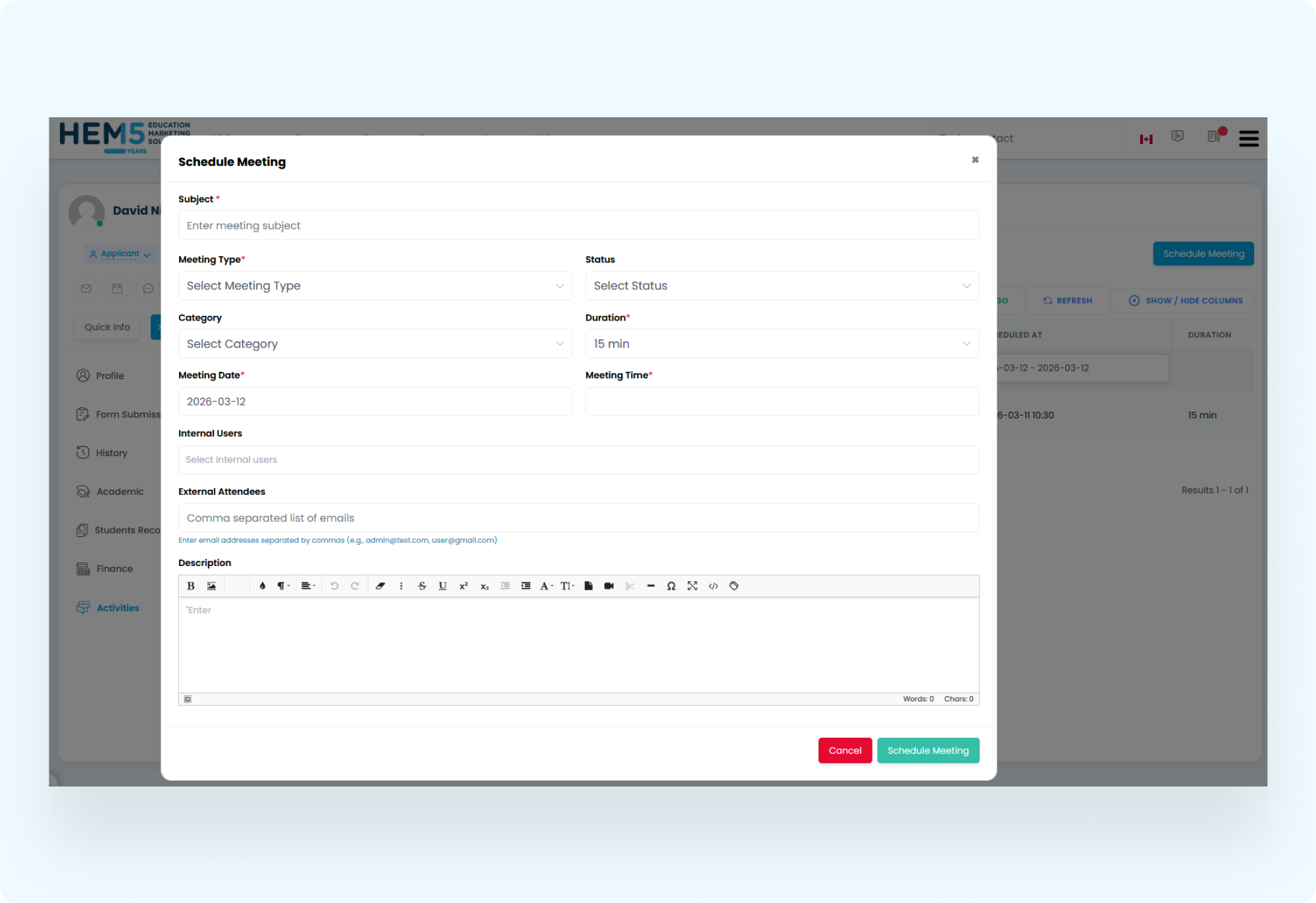Click the red Cancel button
Screen dimensions: 1316x903
pos(845,750)
